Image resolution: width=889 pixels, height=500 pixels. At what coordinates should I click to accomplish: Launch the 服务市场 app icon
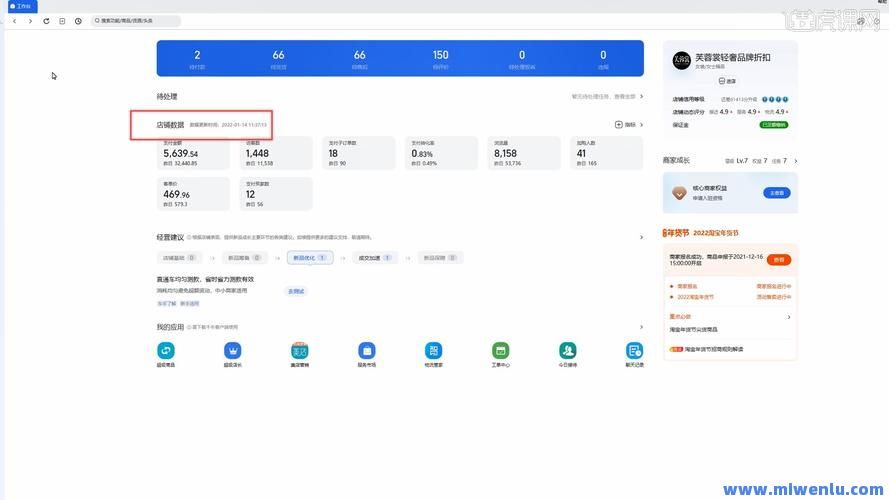point(367,351)
